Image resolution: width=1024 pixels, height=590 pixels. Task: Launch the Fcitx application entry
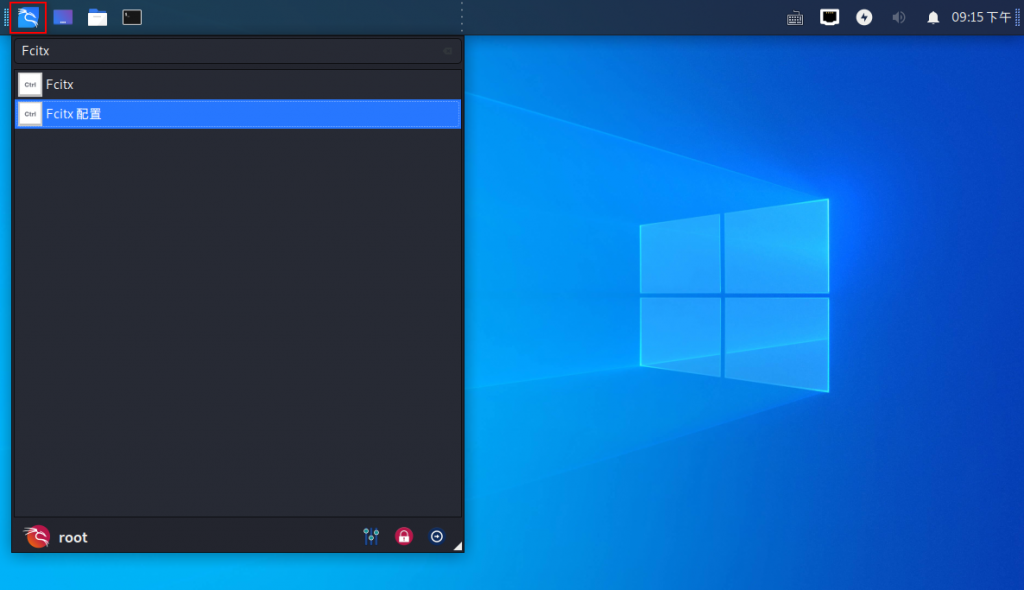tap(238, 84)
